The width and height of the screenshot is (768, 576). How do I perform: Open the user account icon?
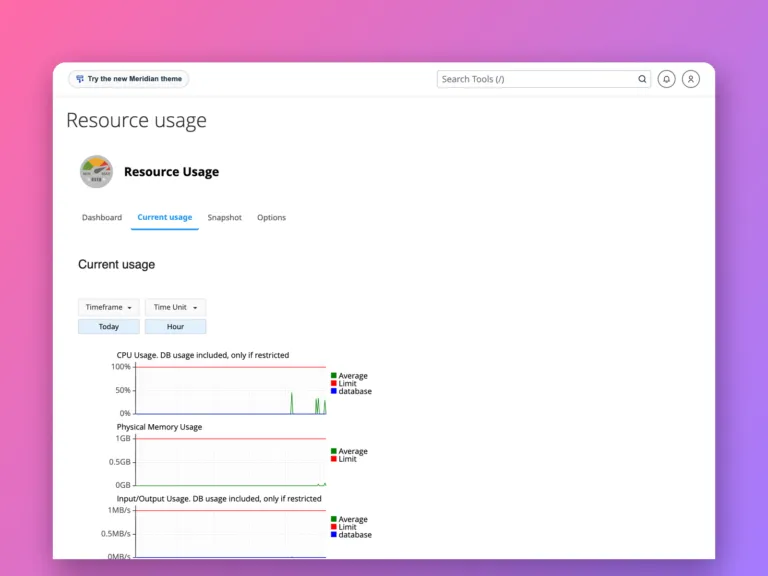691,79
